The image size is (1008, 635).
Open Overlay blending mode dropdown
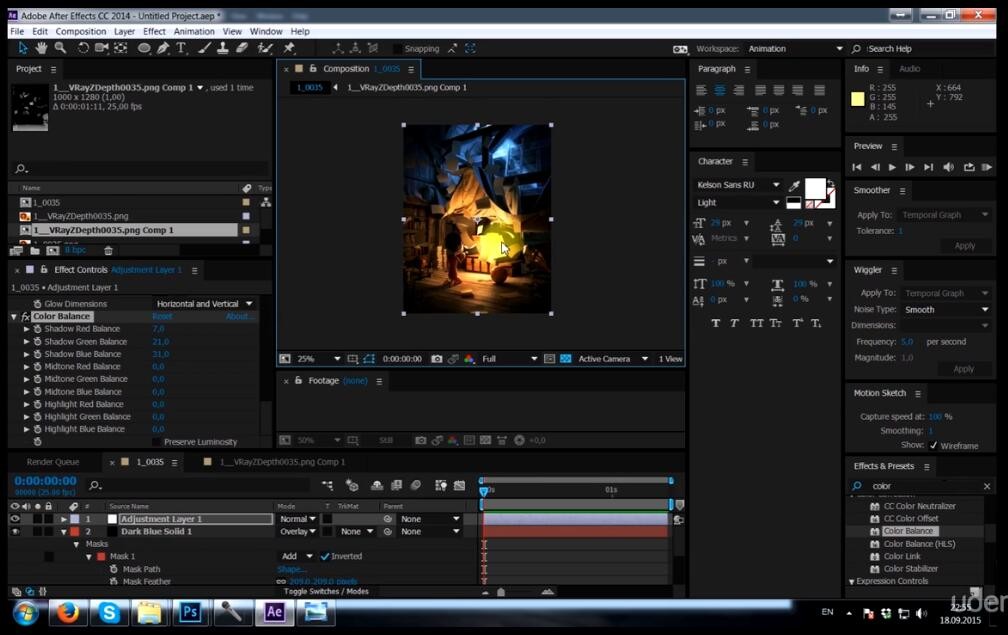[298, 532]
